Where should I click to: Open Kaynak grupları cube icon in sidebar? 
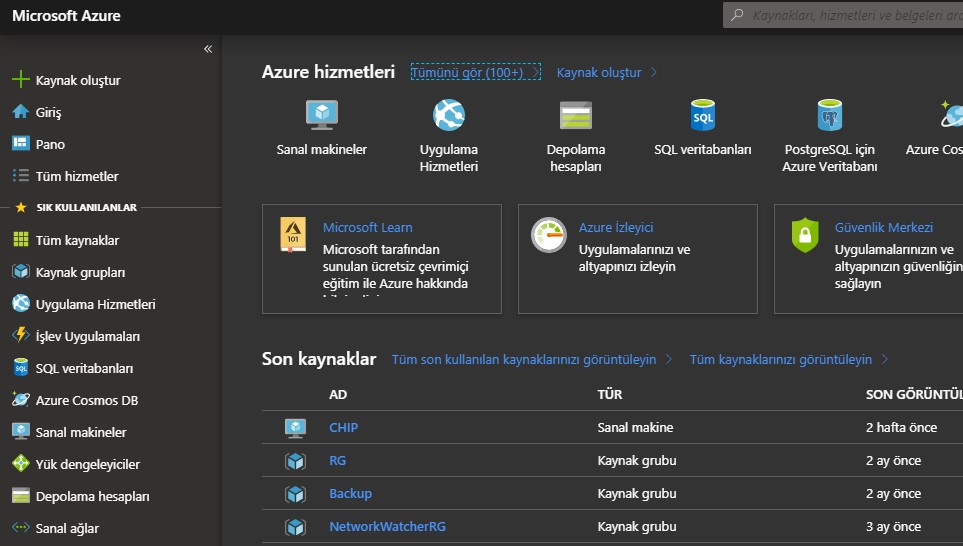[x=20, y=271]
